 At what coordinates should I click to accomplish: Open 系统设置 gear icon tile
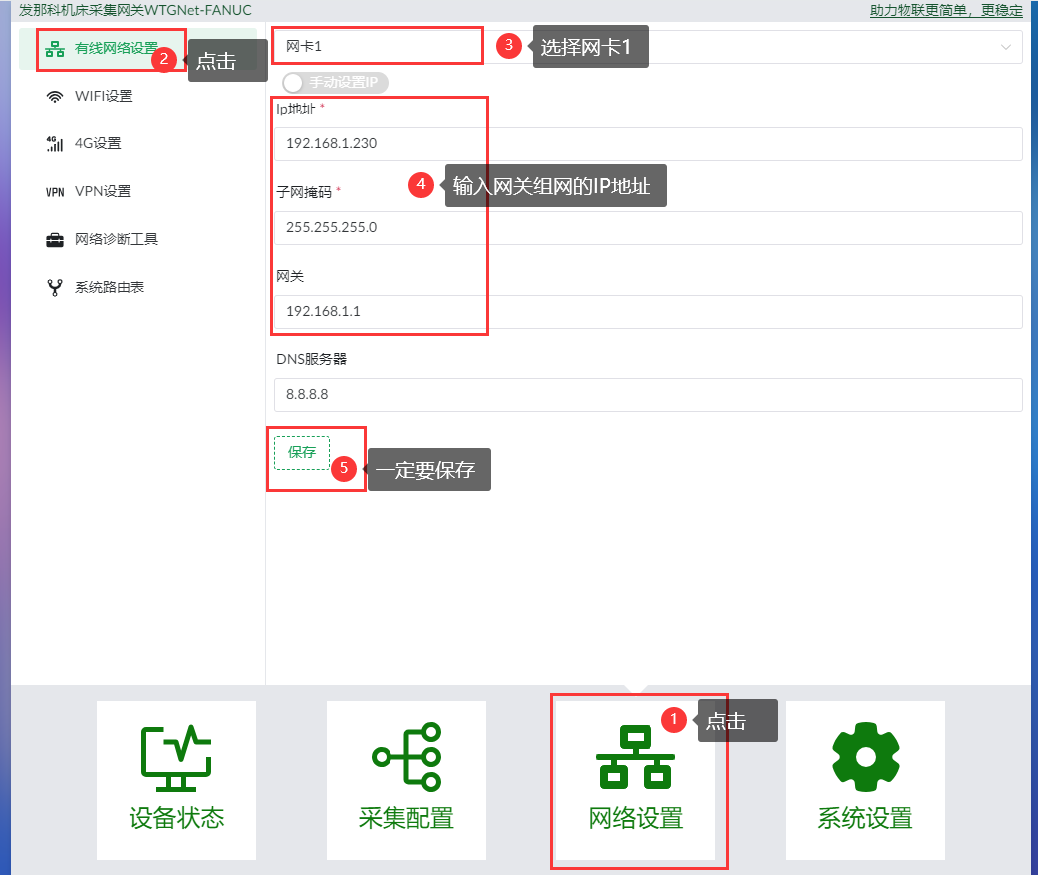click(865, 780)
